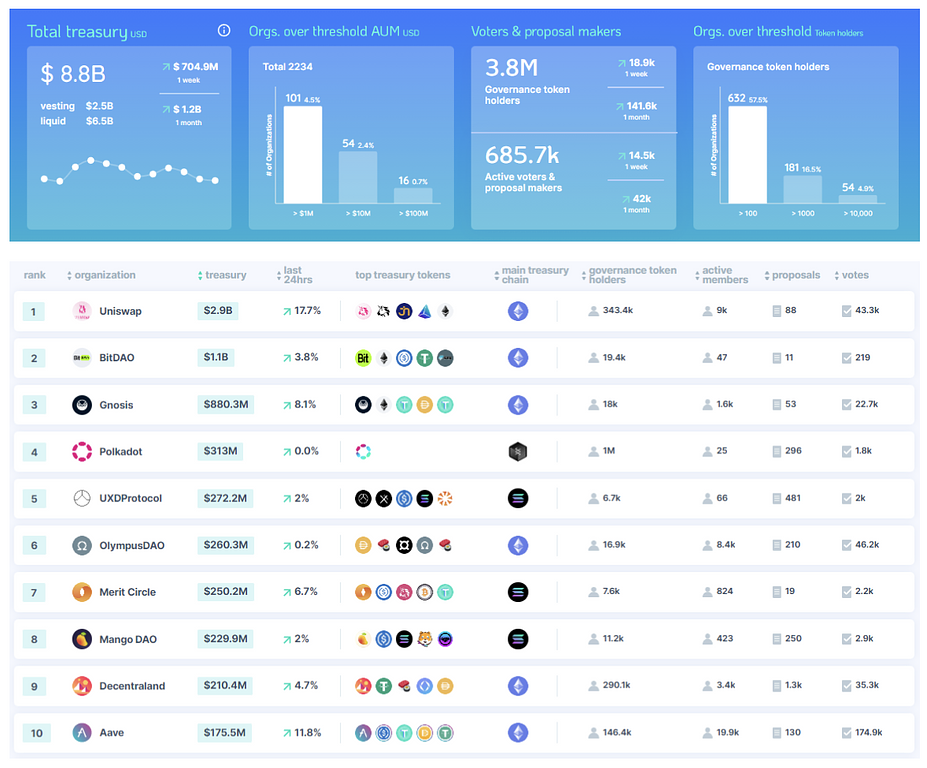This screenshot has height=768, width=927.
Task: Click Polkadot's main treasury chain icon
Action: 517,452
